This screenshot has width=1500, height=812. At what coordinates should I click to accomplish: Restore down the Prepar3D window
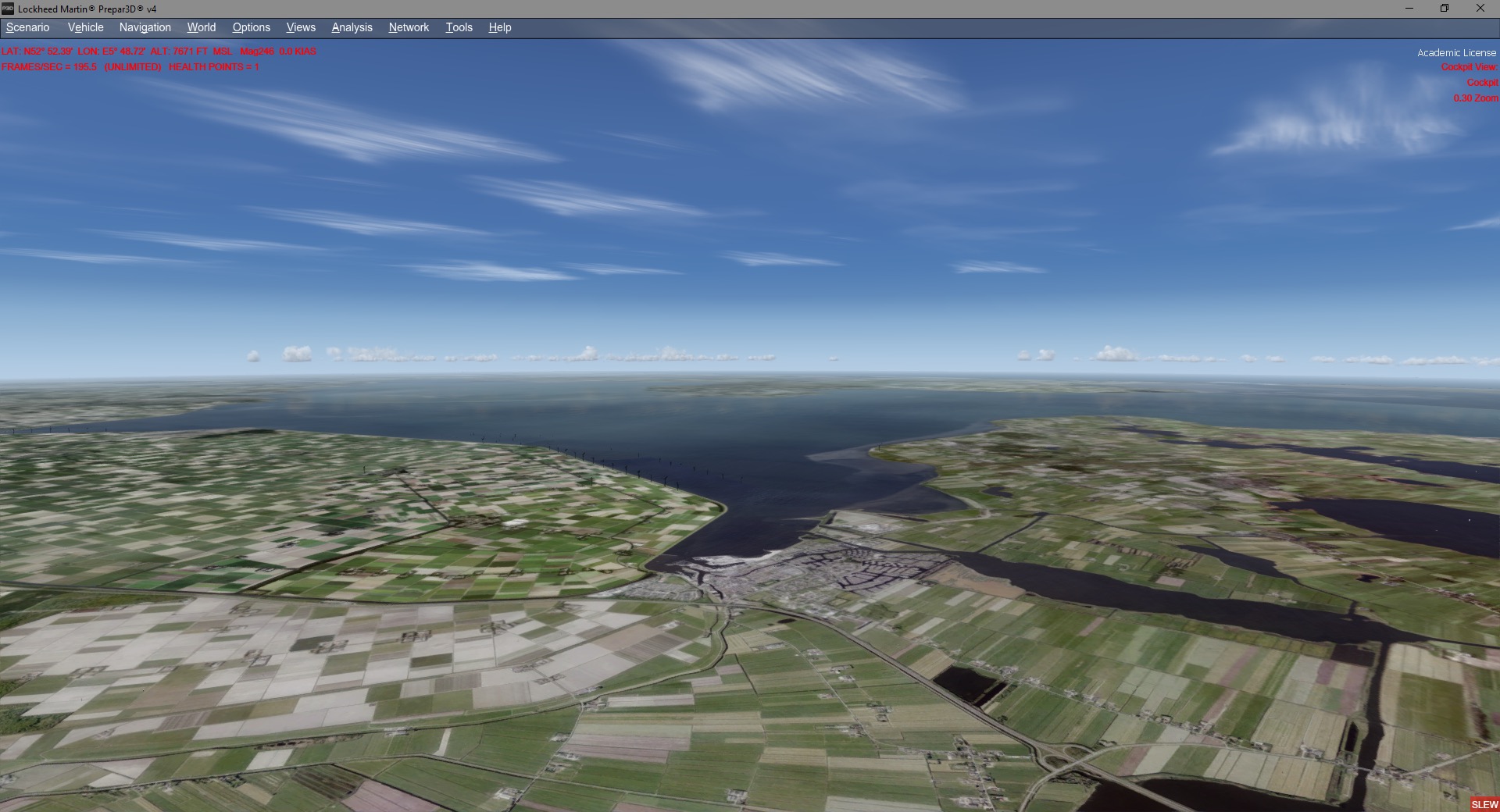1445,9
